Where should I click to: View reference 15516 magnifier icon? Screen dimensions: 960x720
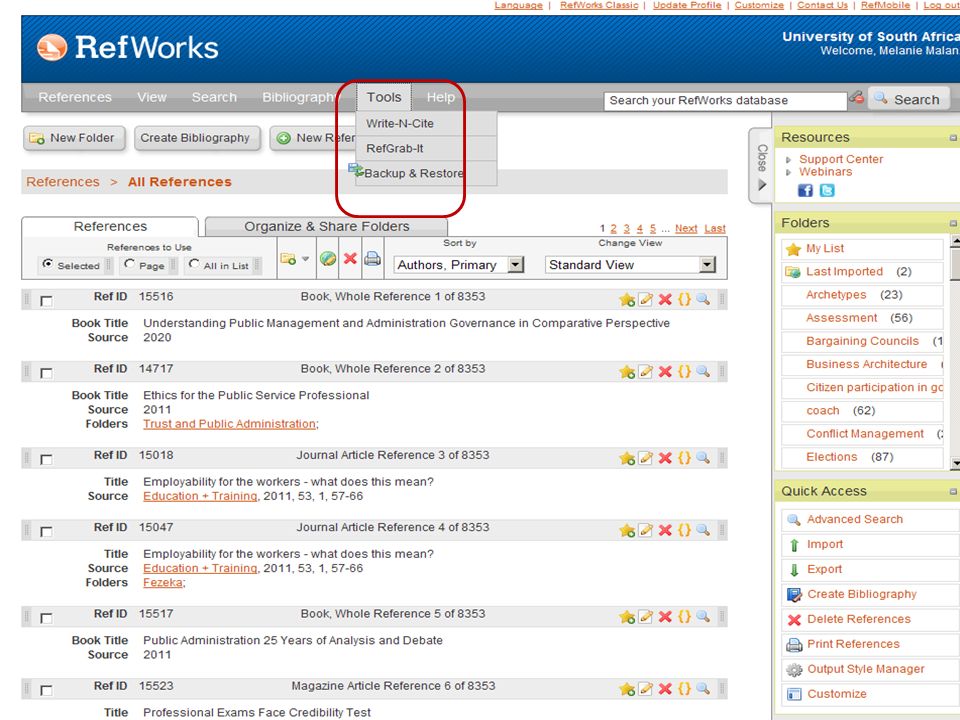[703, 299]
